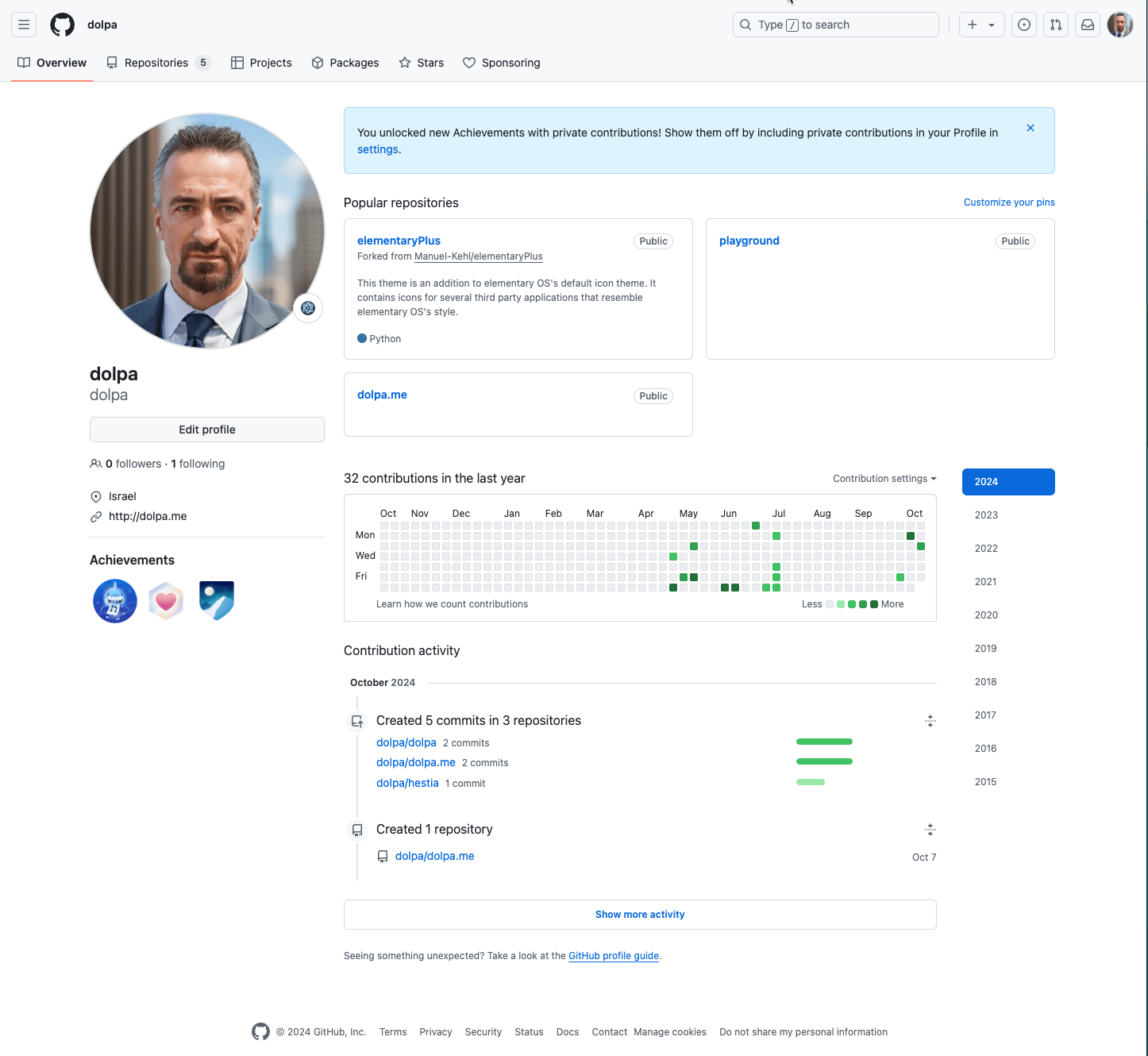Open pull requests icon in header
The image size is (1148, 1056).
1056,25
